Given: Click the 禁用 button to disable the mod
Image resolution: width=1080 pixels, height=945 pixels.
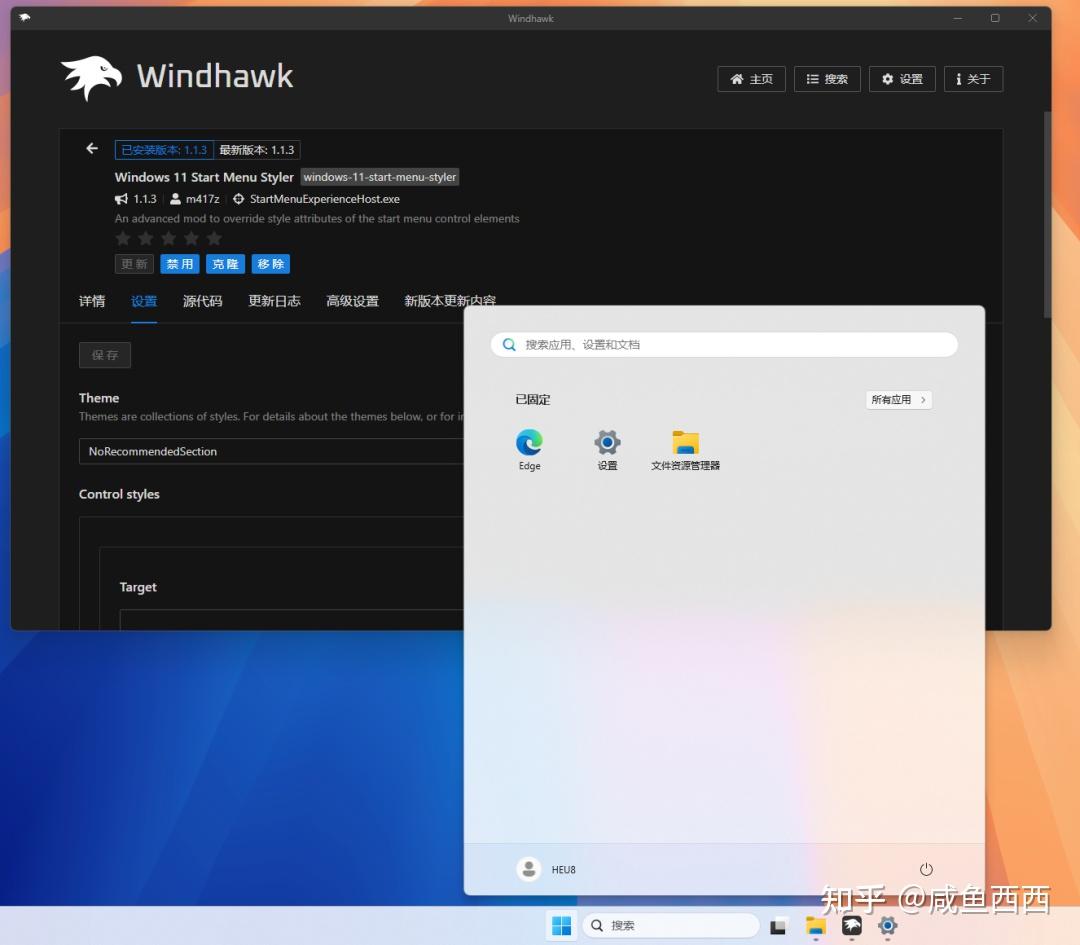Looking at the screenshot, I should (179, 263).
